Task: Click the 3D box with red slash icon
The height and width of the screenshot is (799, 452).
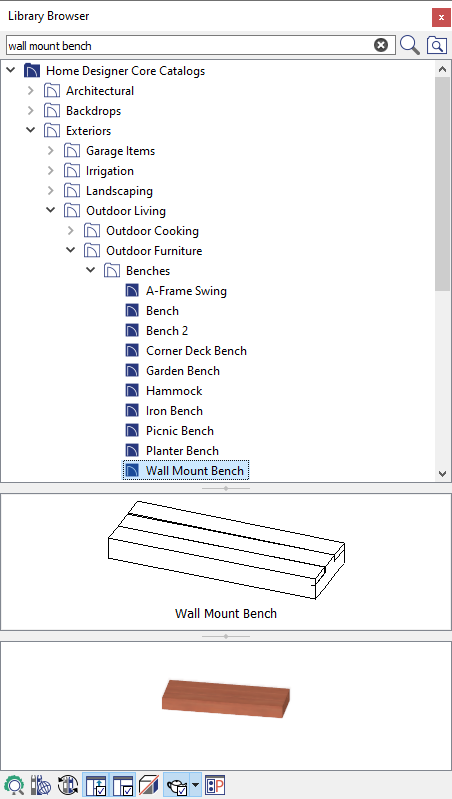Action: (149, 785)
